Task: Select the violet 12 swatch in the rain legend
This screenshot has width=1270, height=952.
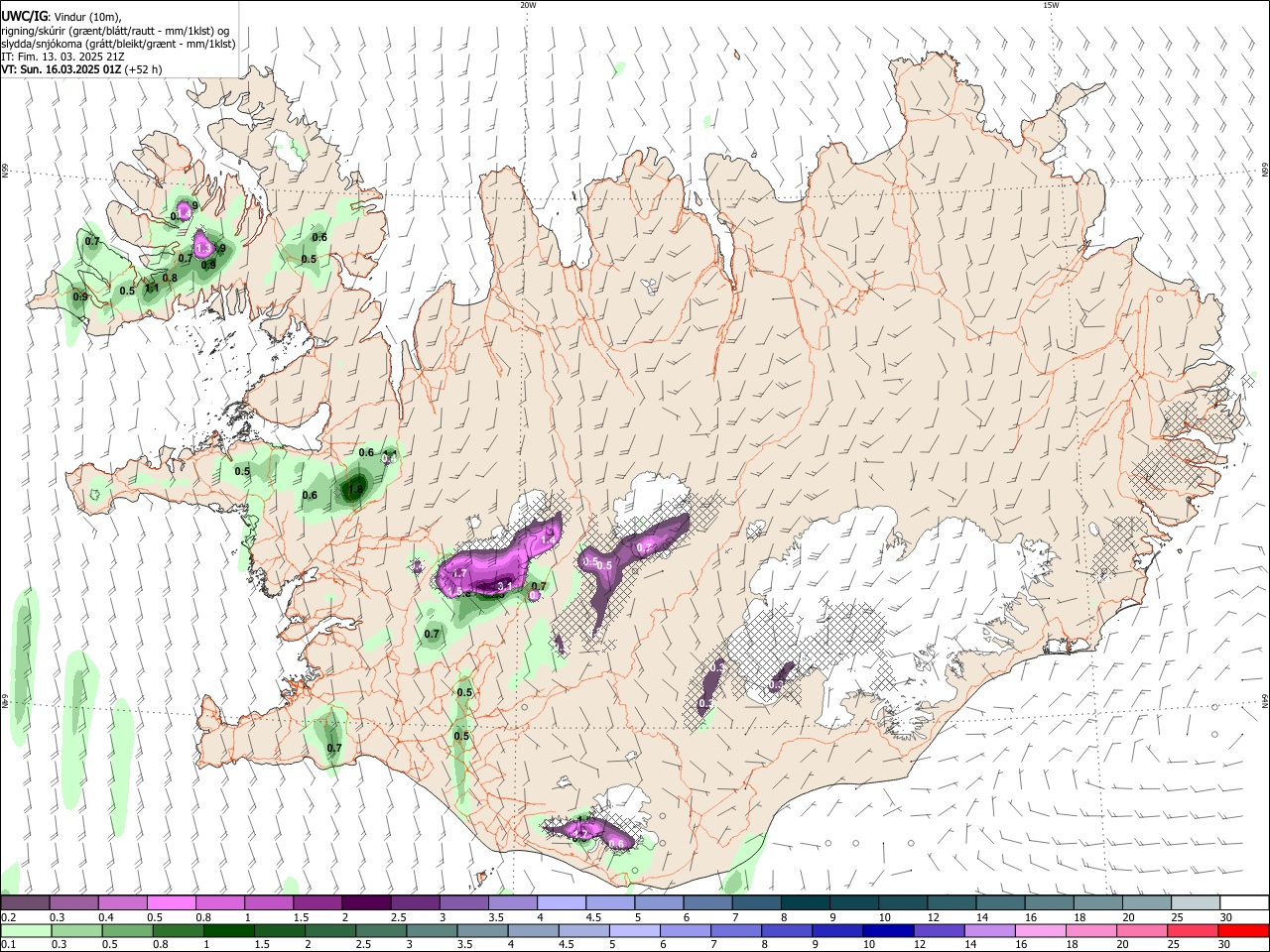Action: [x=939, y=930]
